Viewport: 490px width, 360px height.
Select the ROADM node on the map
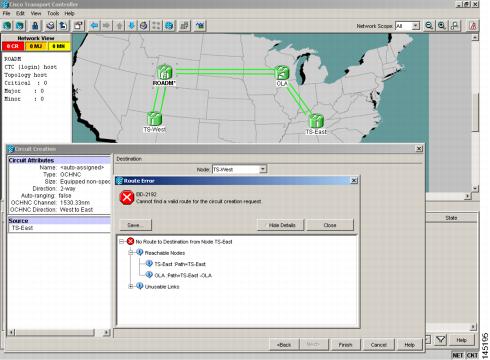[164, 72]
